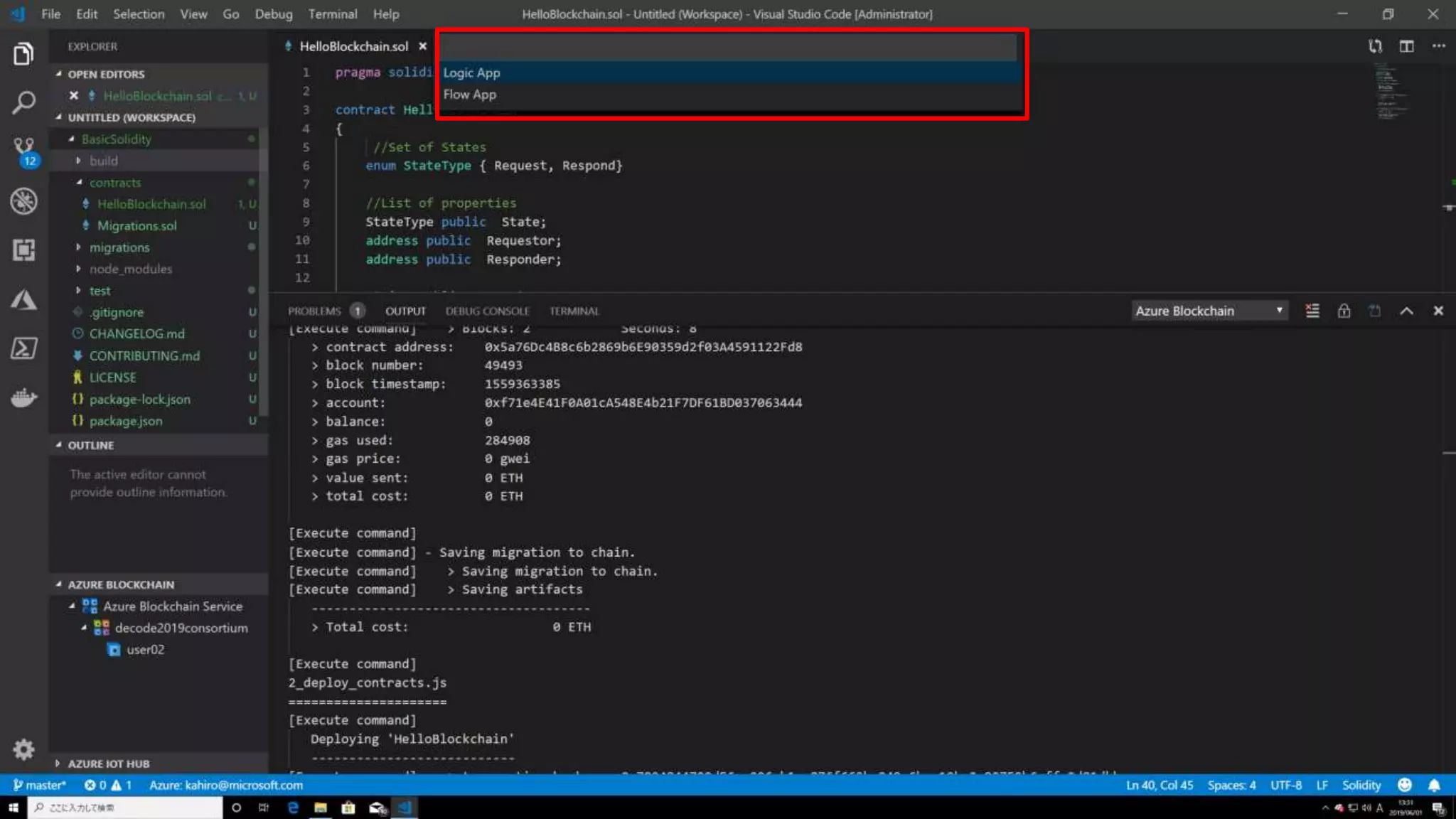Screen dimensions: 1456x819
Task: Open the Docker view icon
Action: coord(23,397)
